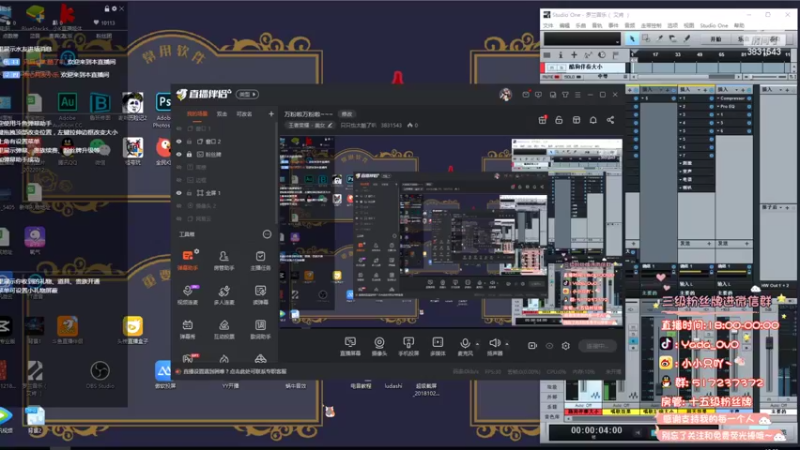Screen dimensions: 800x450
Task: Click the record video icon in bottom bar
Action: coord(532,346)
